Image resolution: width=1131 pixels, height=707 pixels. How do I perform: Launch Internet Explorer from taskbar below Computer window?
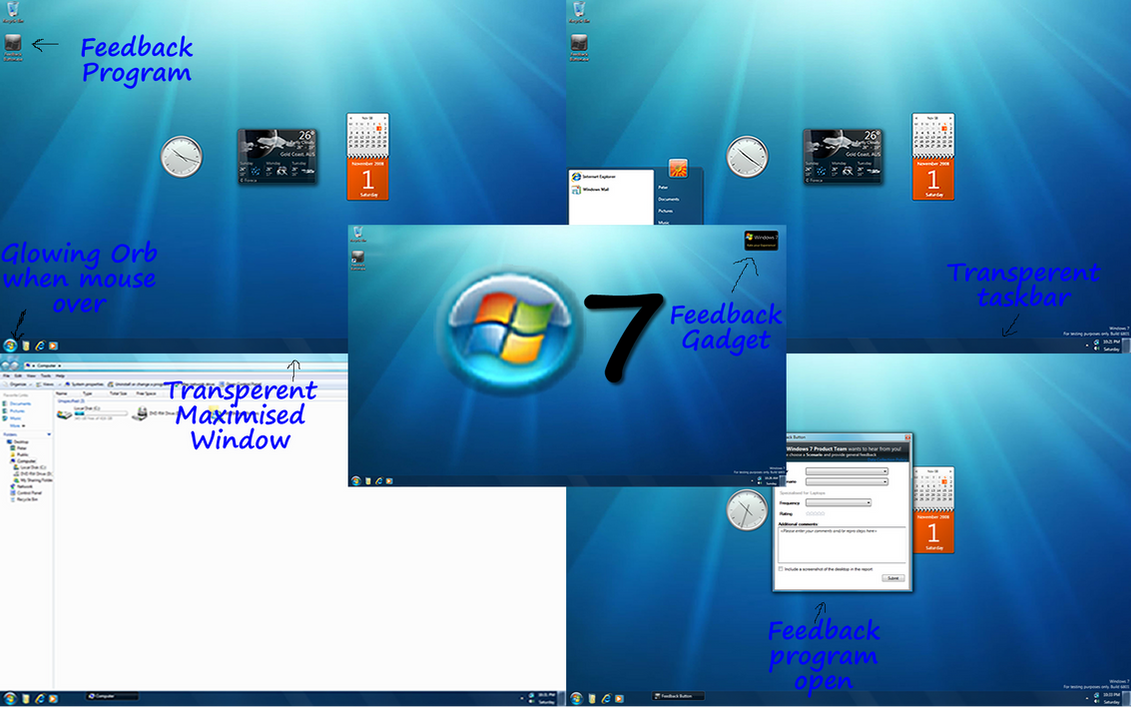(40, 698)
